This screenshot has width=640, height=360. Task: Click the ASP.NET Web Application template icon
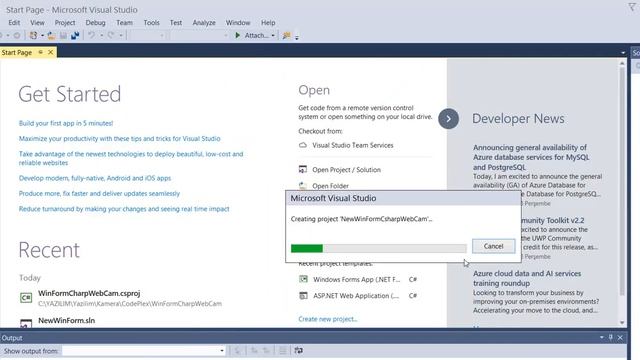tap(303, 296)
